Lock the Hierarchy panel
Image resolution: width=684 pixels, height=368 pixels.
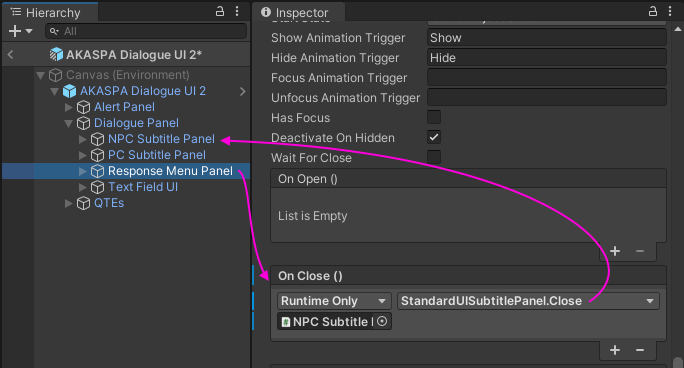click(x=220, y=11)
